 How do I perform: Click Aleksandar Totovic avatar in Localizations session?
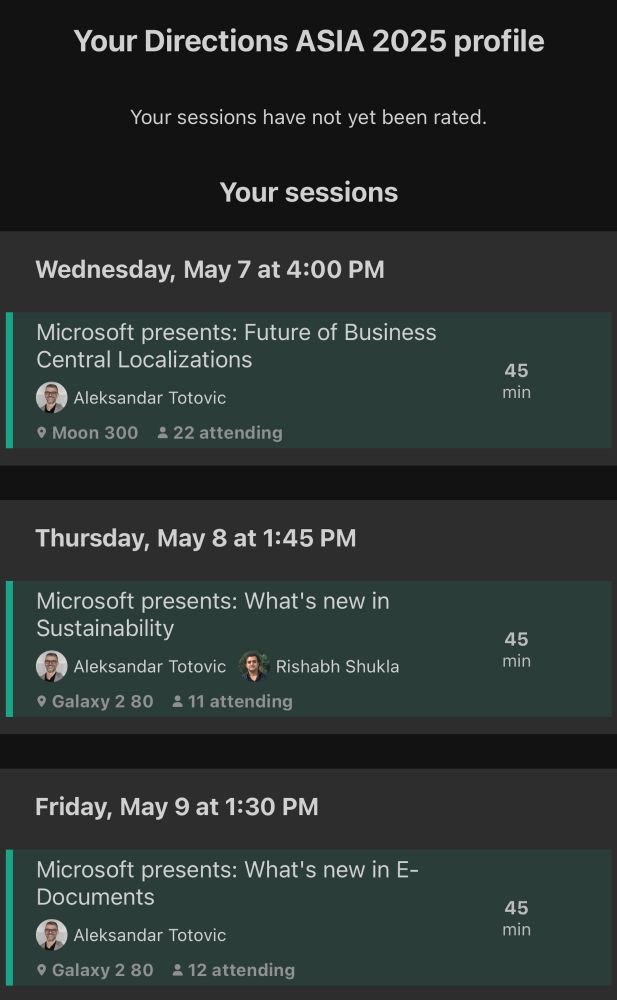coord(52,397)
